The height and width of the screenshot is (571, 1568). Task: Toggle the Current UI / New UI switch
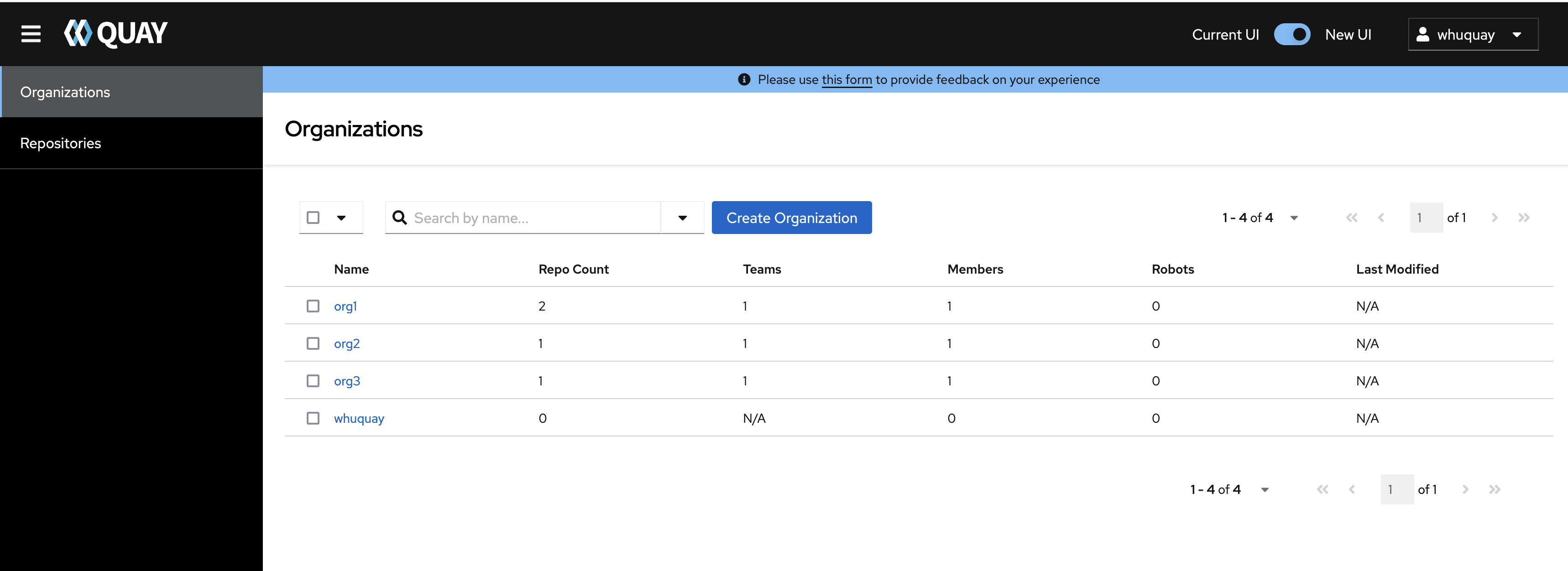click(x=1291, y=35)
